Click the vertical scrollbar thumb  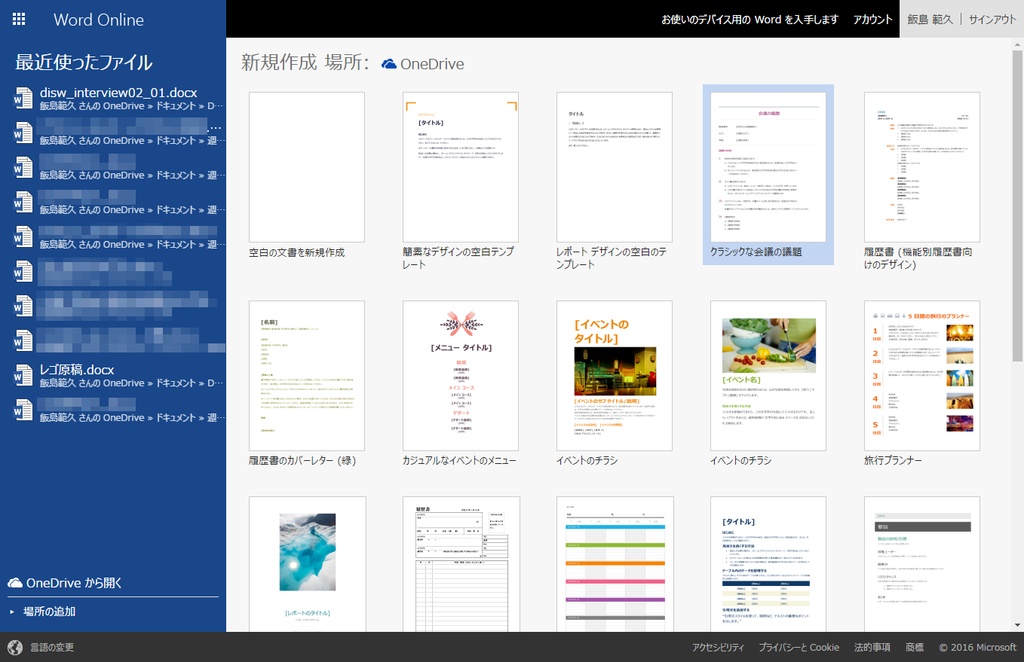click(1017, 206)
